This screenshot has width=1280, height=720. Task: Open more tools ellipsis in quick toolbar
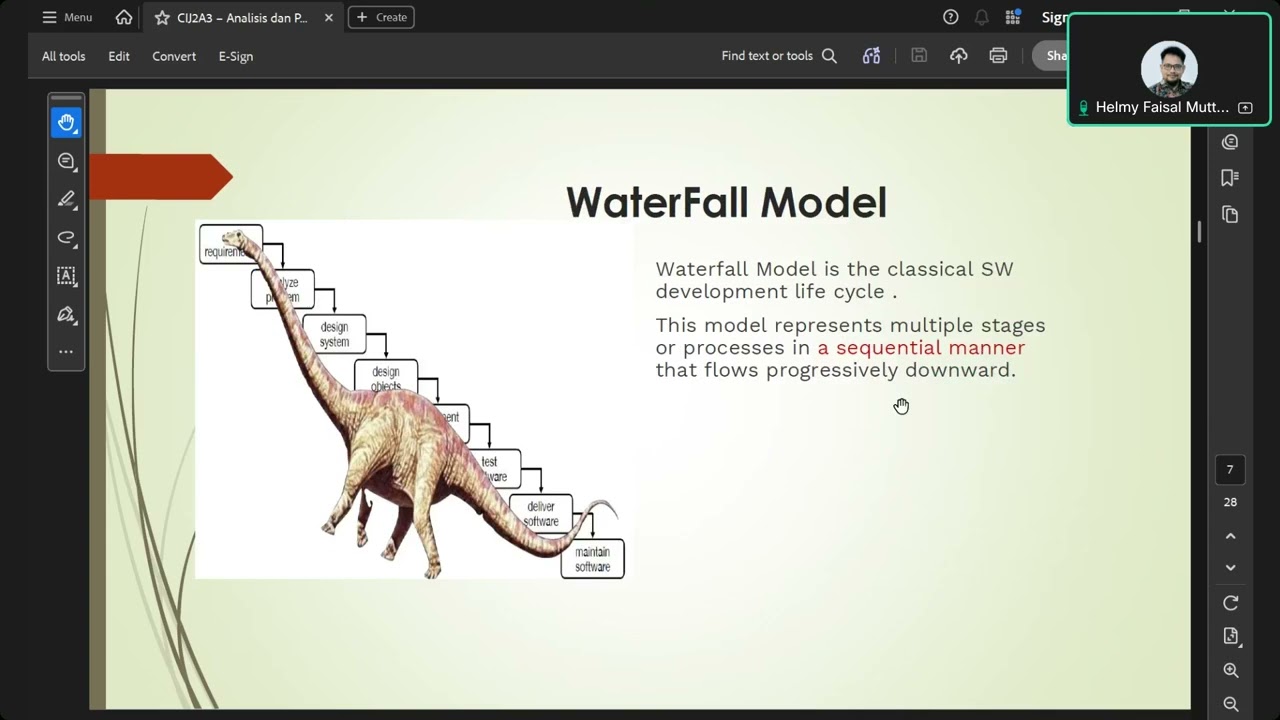66,352
